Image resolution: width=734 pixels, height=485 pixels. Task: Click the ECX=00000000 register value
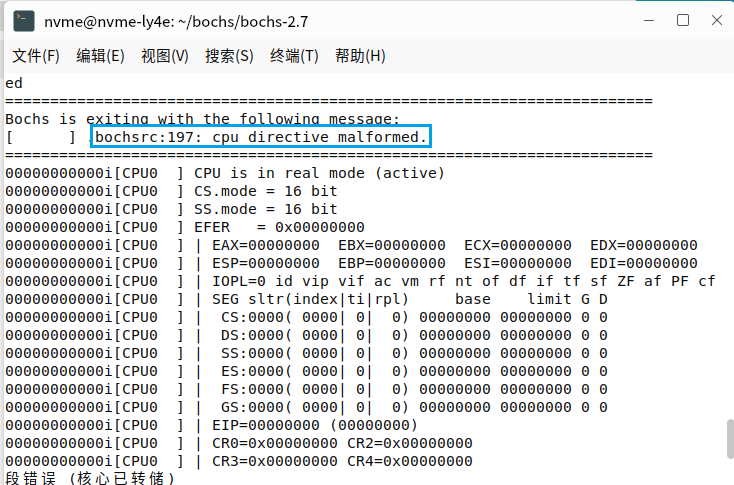[517, 245]
